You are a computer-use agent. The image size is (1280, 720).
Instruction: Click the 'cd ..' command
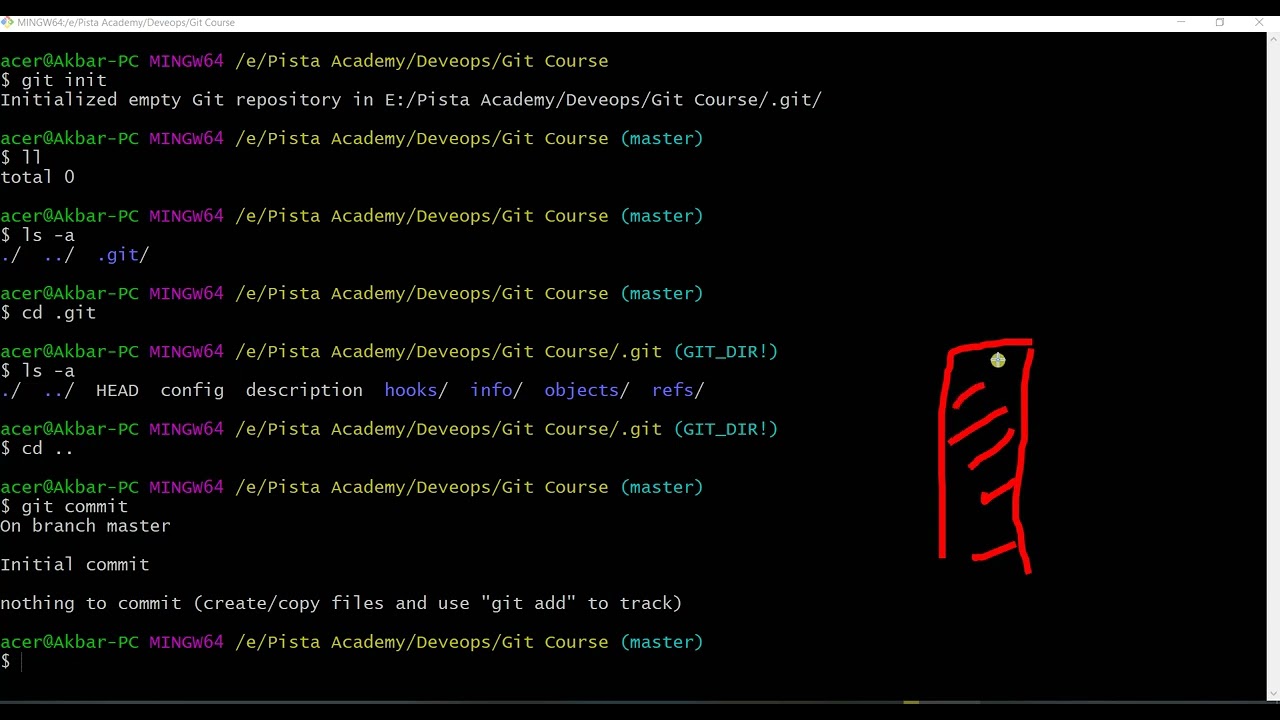47,448
